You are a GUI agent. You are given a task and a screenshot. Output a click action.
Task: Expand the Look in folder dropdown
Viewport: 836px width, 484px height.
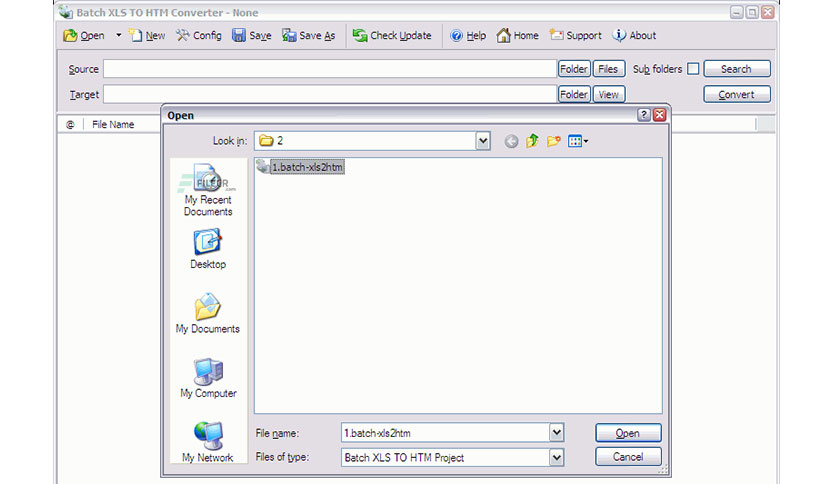[x=483, y=141]
